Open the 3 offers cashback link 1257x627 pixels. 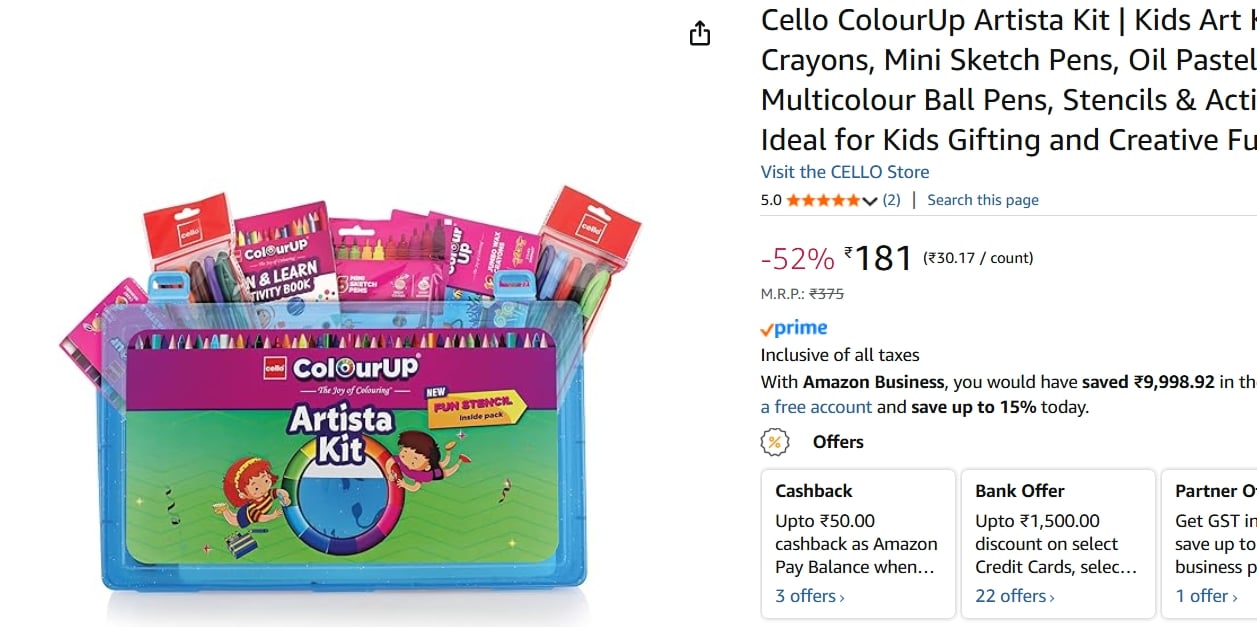tap(810, 596)
